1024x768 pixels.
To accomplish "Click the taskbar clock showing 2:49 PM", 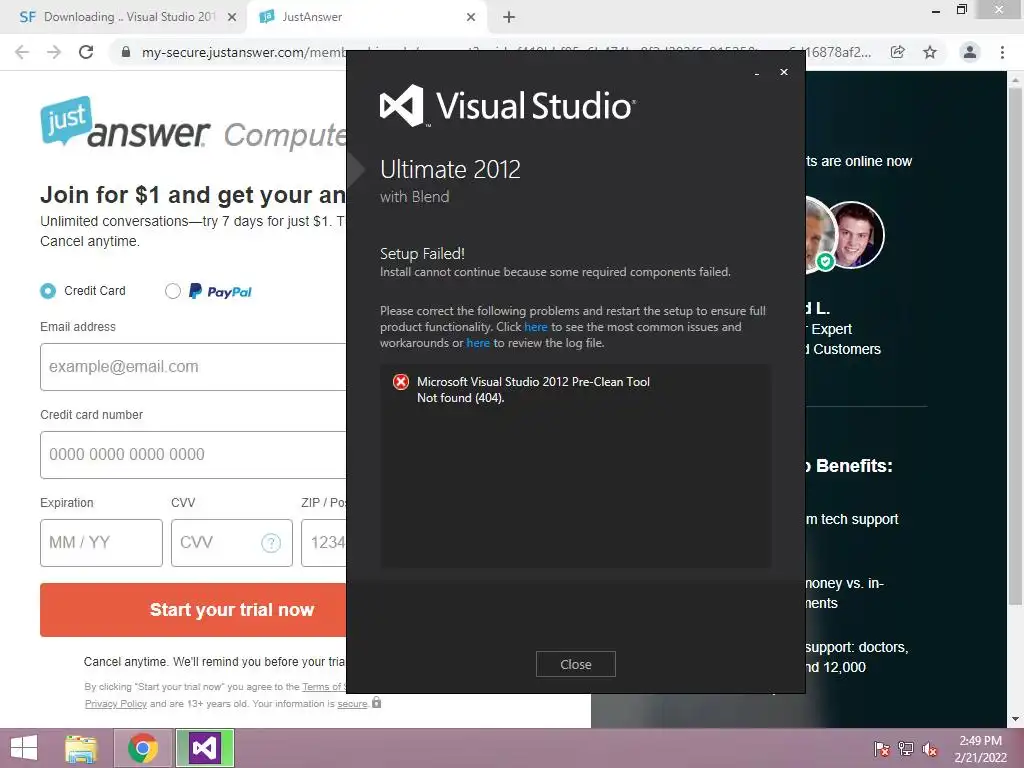I will (x=980, y=748).
